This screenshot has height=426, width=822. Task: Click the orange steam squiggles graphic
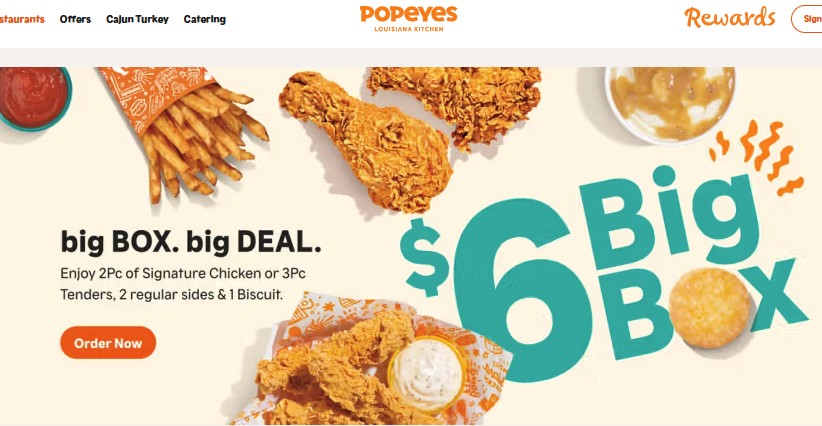point(756,156)
